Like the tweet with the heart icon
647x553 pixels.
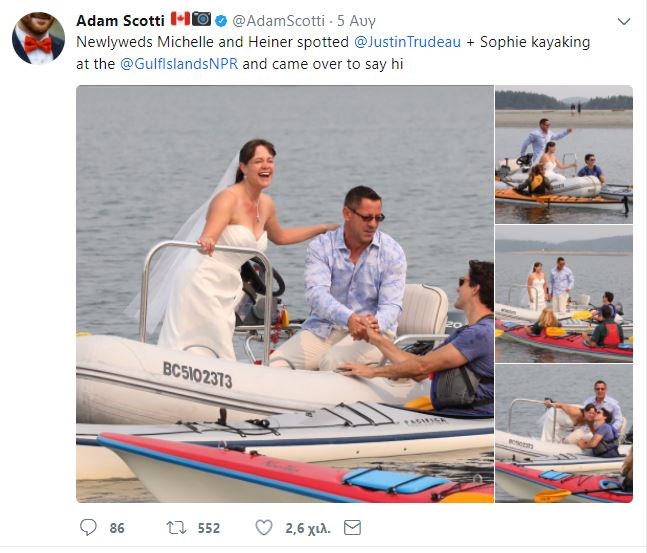[x=264, y=527]
